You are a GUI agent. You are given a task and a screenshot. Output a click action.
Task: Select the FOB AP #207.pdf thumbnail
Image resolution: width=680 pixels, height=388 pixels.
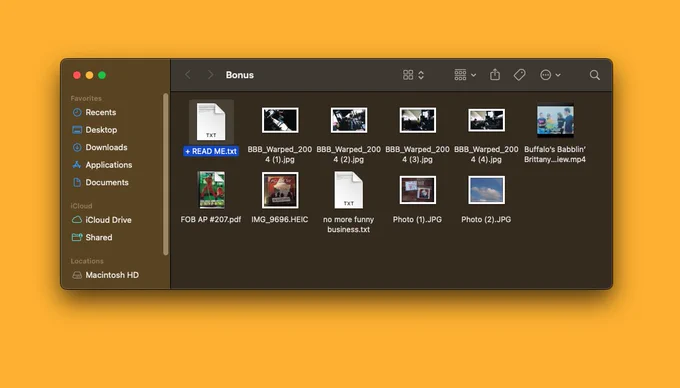211,190
